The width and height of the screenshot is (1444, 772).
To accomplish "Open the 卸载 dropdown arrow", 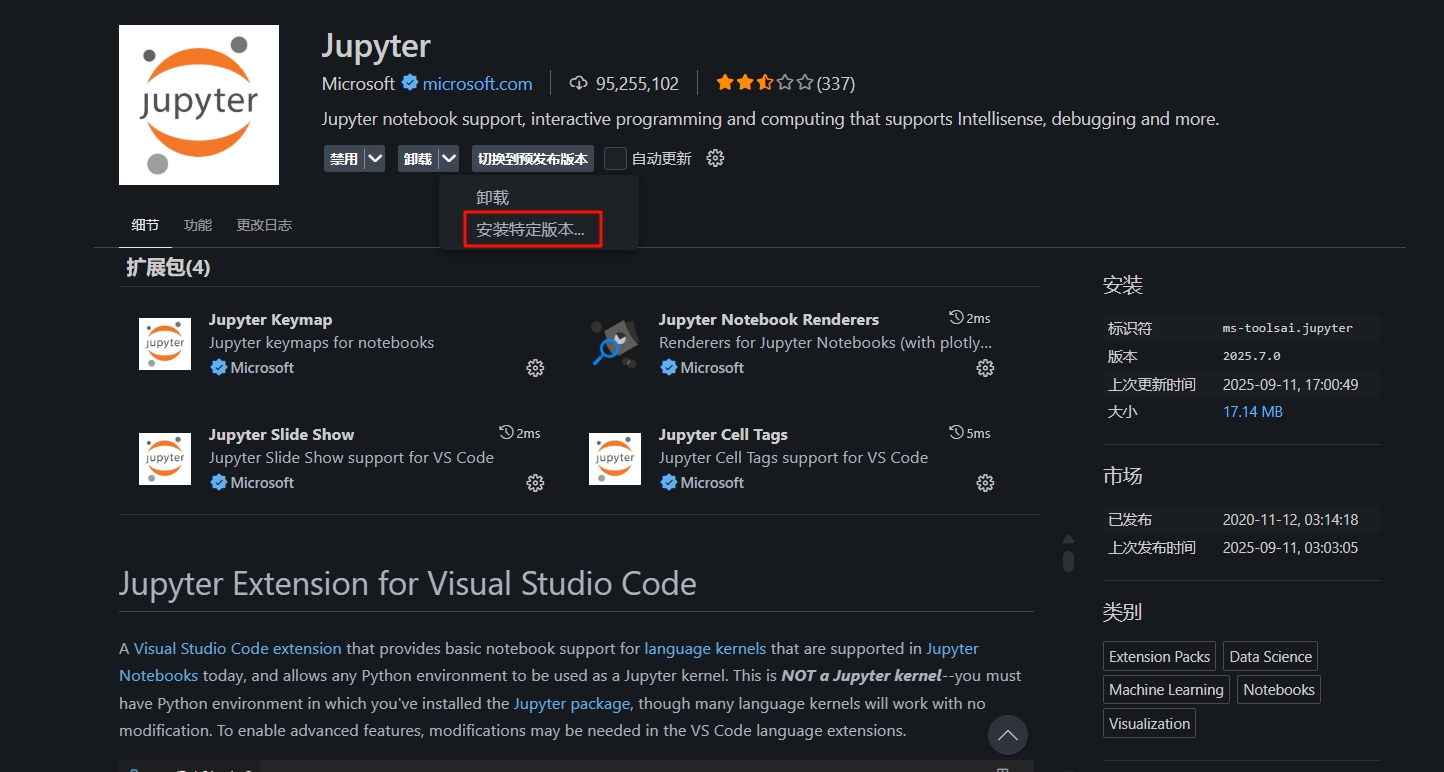I will [447, 157].
